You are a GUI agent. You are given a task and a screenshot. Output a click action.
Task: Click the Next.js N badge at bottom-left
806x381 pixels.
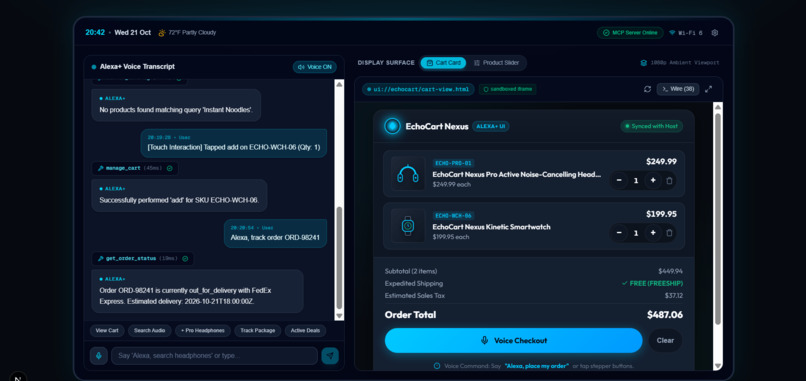pos(18,378)
